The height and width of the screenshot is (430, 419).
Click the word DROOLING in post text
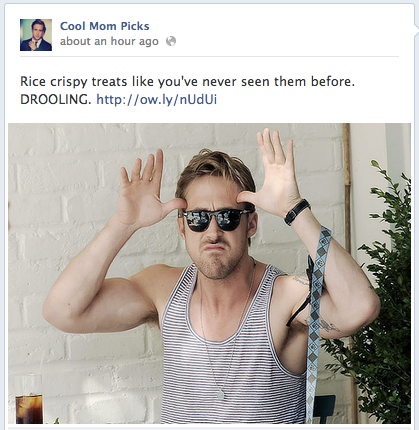coord(56,99)
